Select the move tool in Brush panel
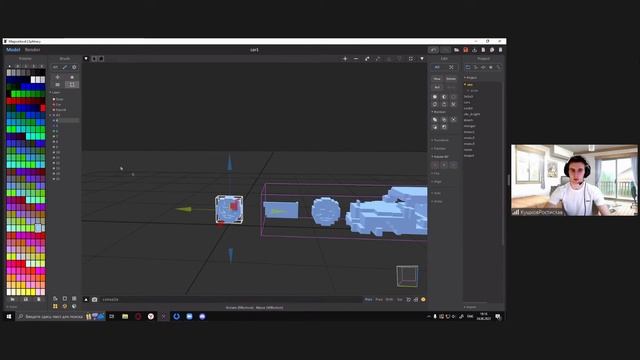 pyautogui.click(x=58, y=77)
